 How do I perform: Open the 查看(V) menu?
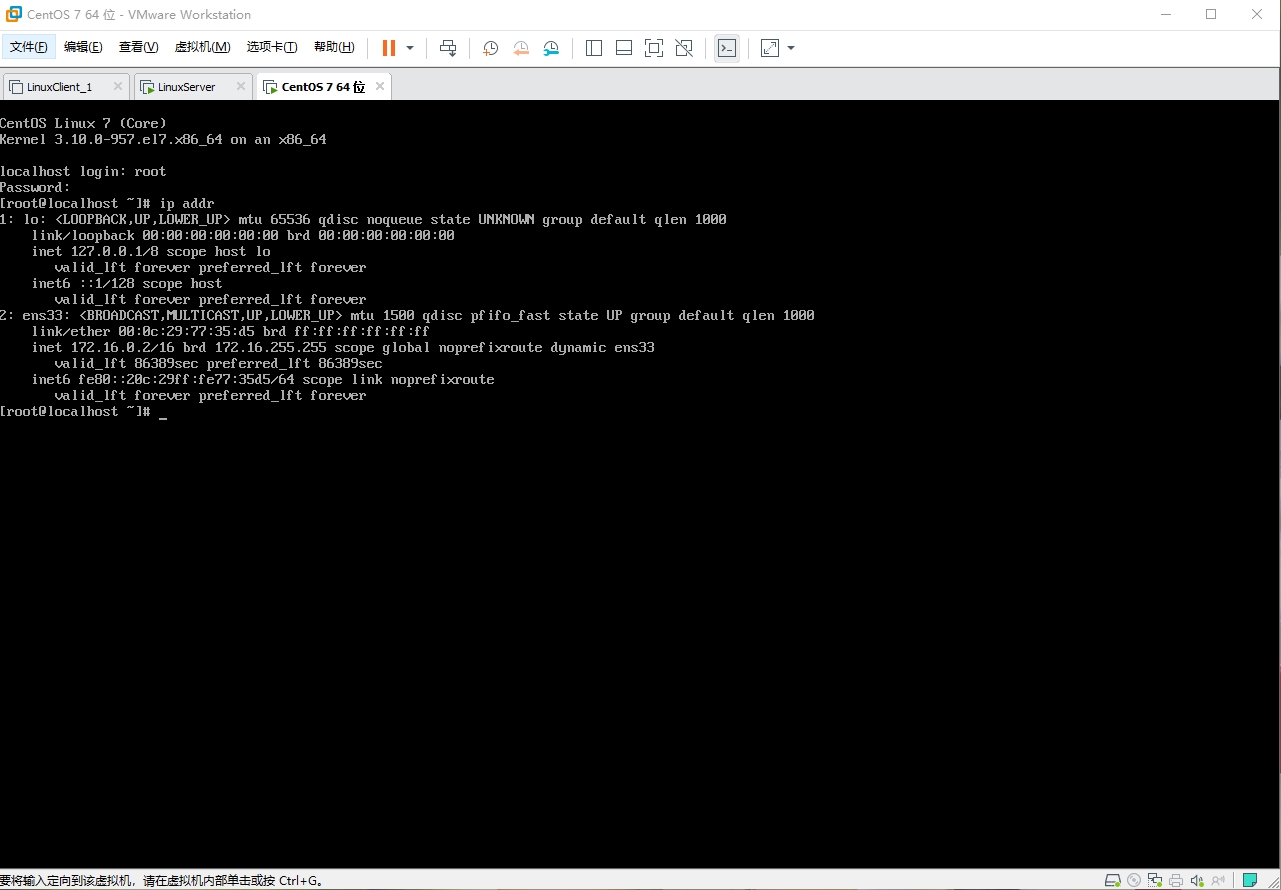[x=138, y=47]
